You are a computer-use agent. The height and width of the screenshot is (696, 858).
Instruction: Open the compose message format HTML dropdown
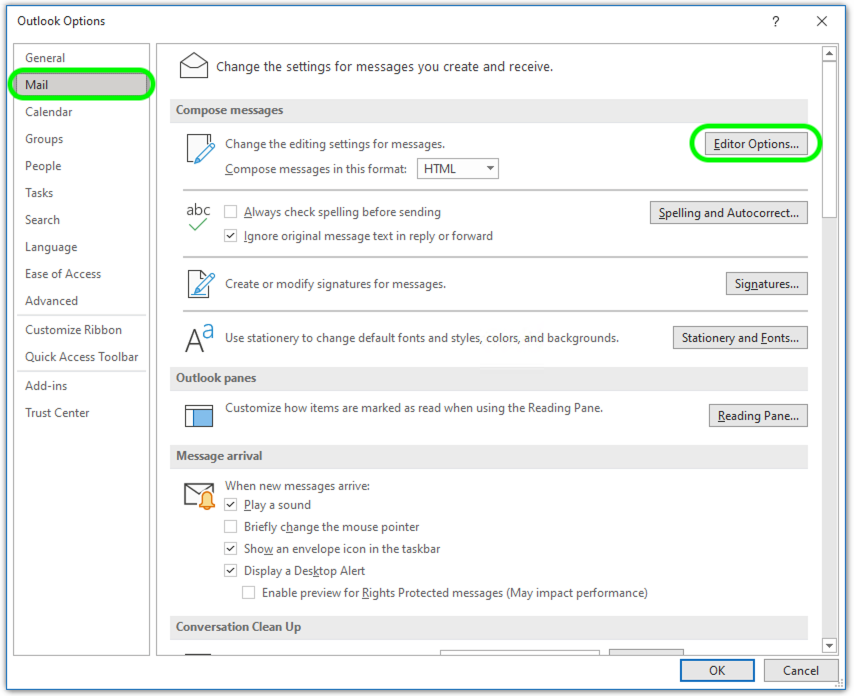457,169
